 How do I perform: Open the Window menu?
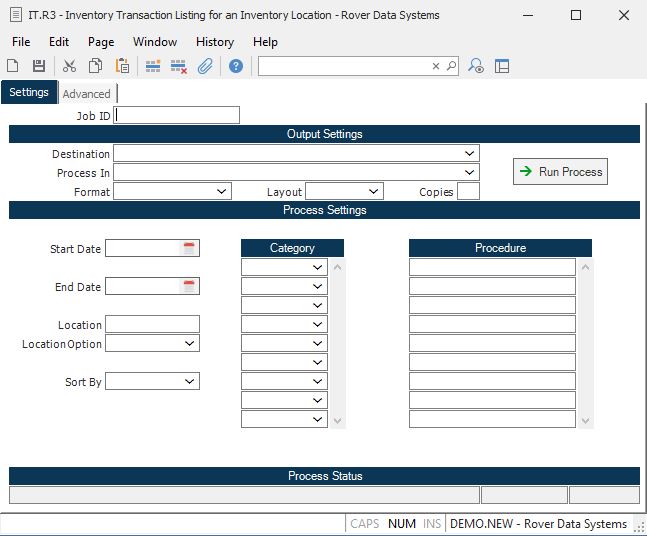click(x=155, y=42)
